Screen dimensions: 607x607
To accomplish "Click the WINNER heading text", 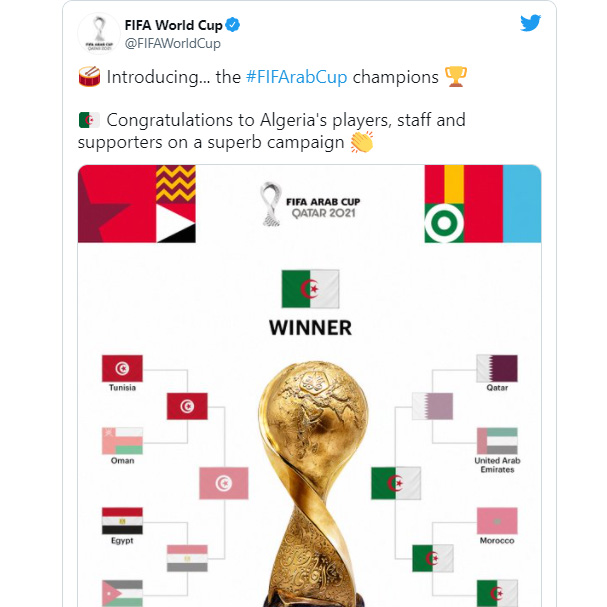I will click(x=310, y=327).
